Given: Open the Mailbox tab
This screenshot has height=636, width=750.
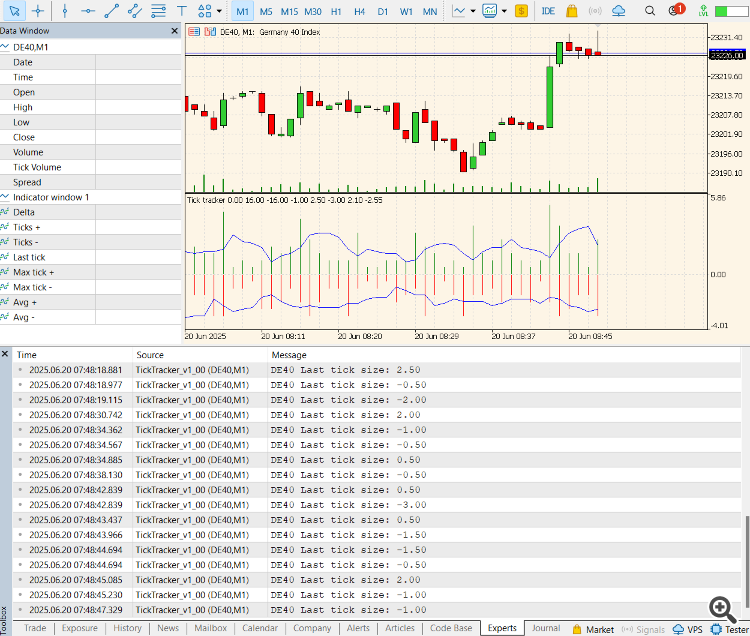Looking at the screenshot, I should [x=210, y=628].
